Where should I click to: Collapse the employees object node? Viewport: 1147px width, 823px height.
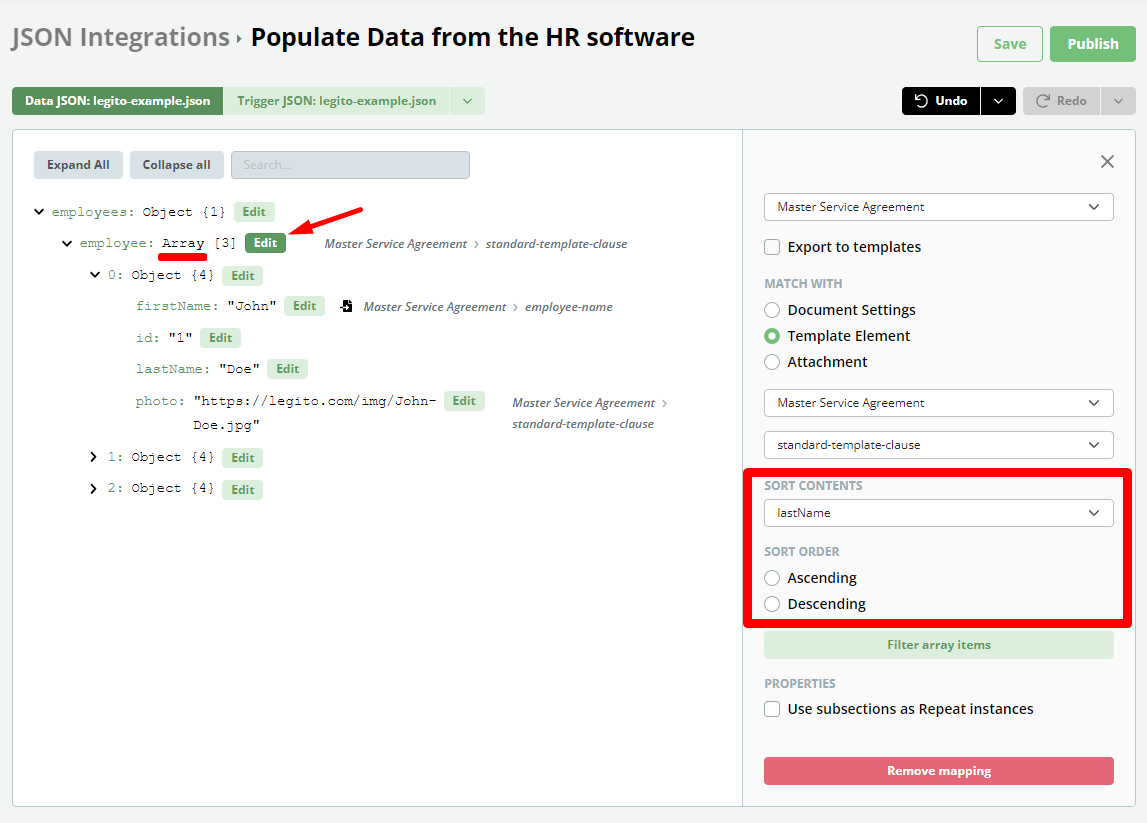point(39,212)
